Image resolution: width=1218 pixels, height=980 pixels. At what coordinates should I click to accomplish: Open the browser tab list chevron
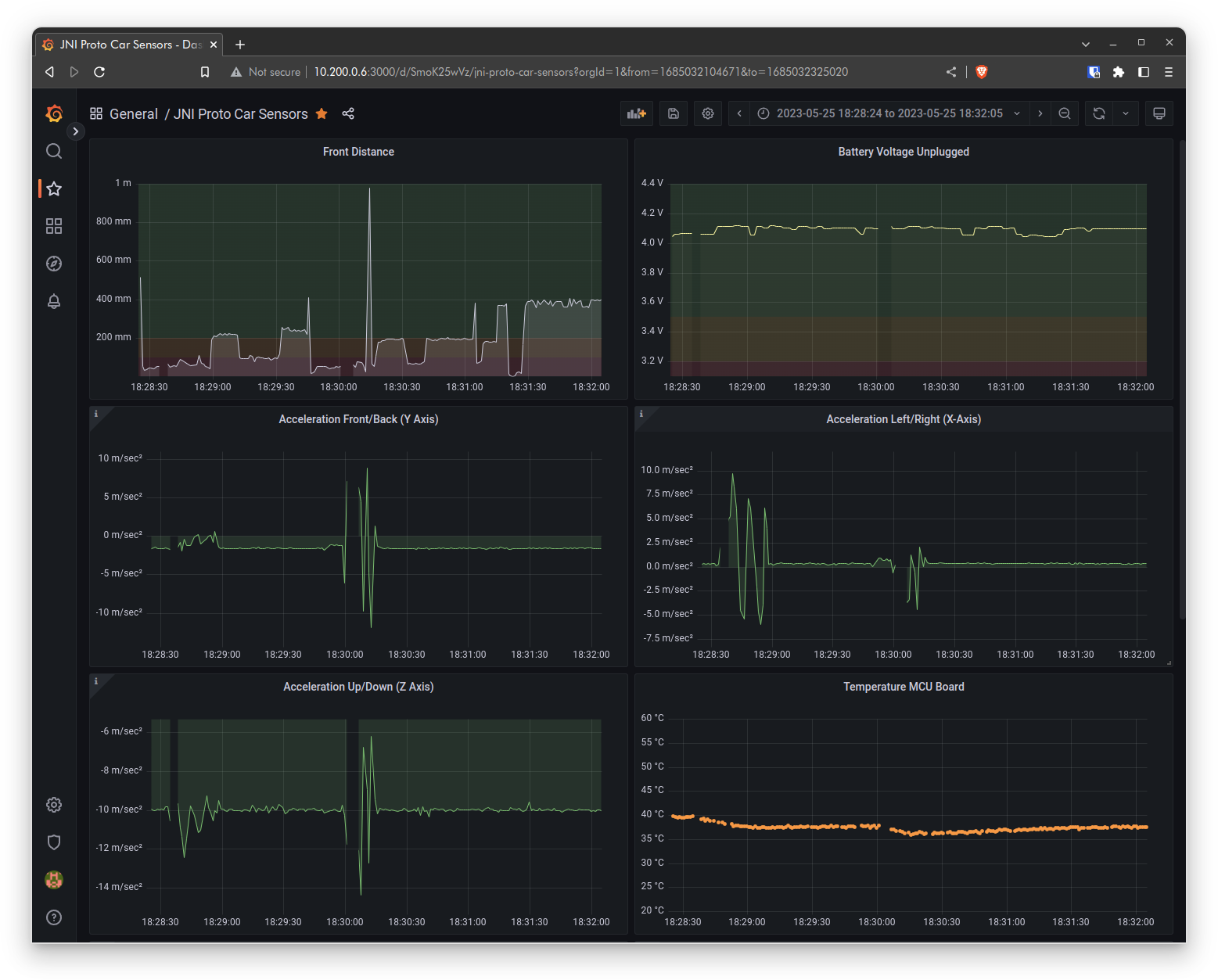pos(1086,45)
